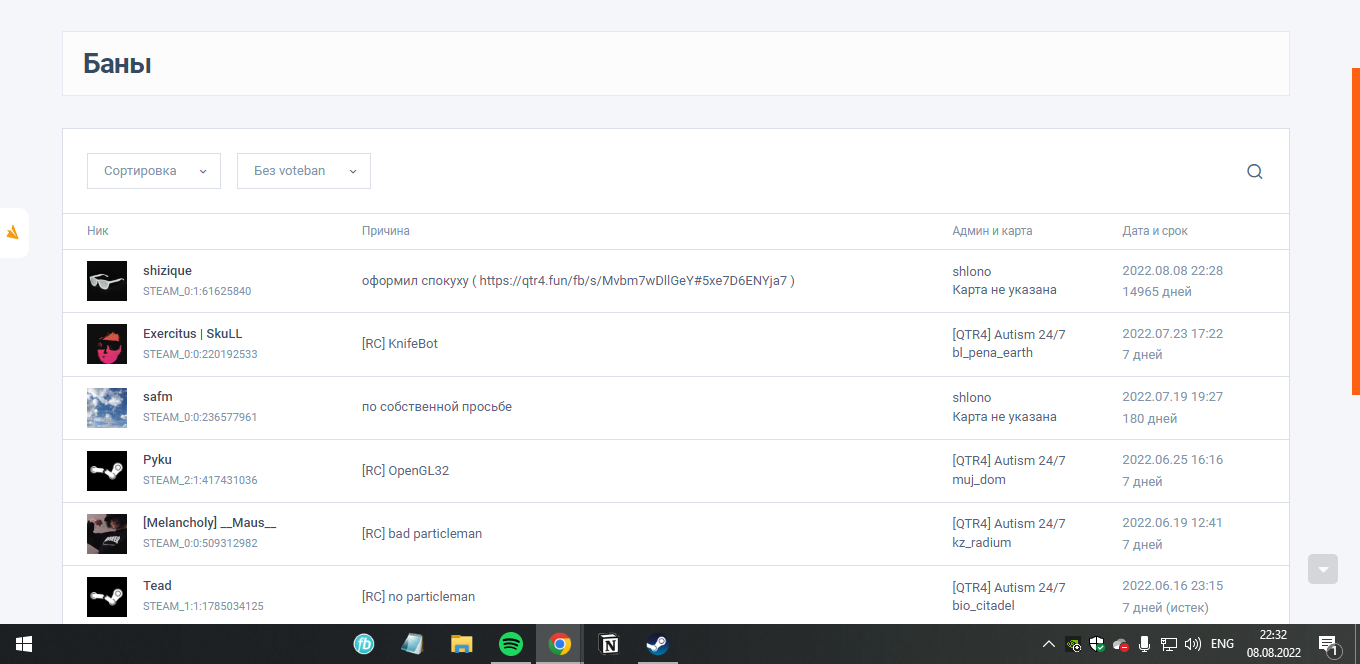Image resolution: width=1360 pixels, height=664 pixels.
Task: Click the Дата и срок column header
Action: [x=1155, y=231]
